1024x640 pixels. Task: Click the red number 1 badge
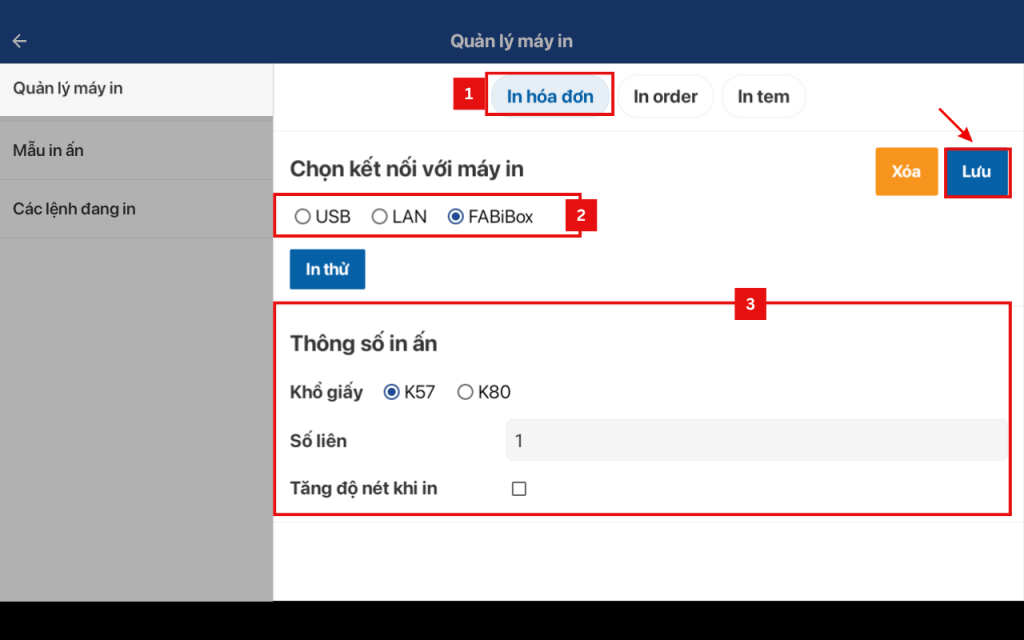[x=468, y=95]
